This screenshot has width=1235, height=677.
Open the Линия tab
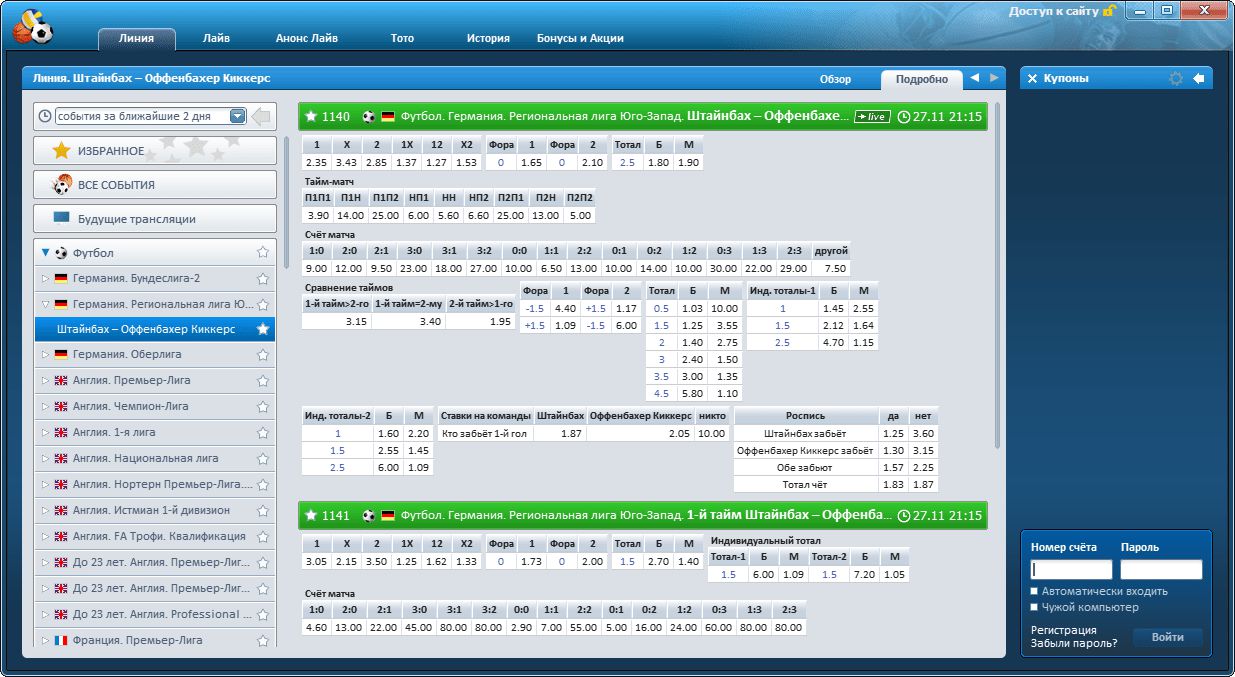tap(137, 39)
